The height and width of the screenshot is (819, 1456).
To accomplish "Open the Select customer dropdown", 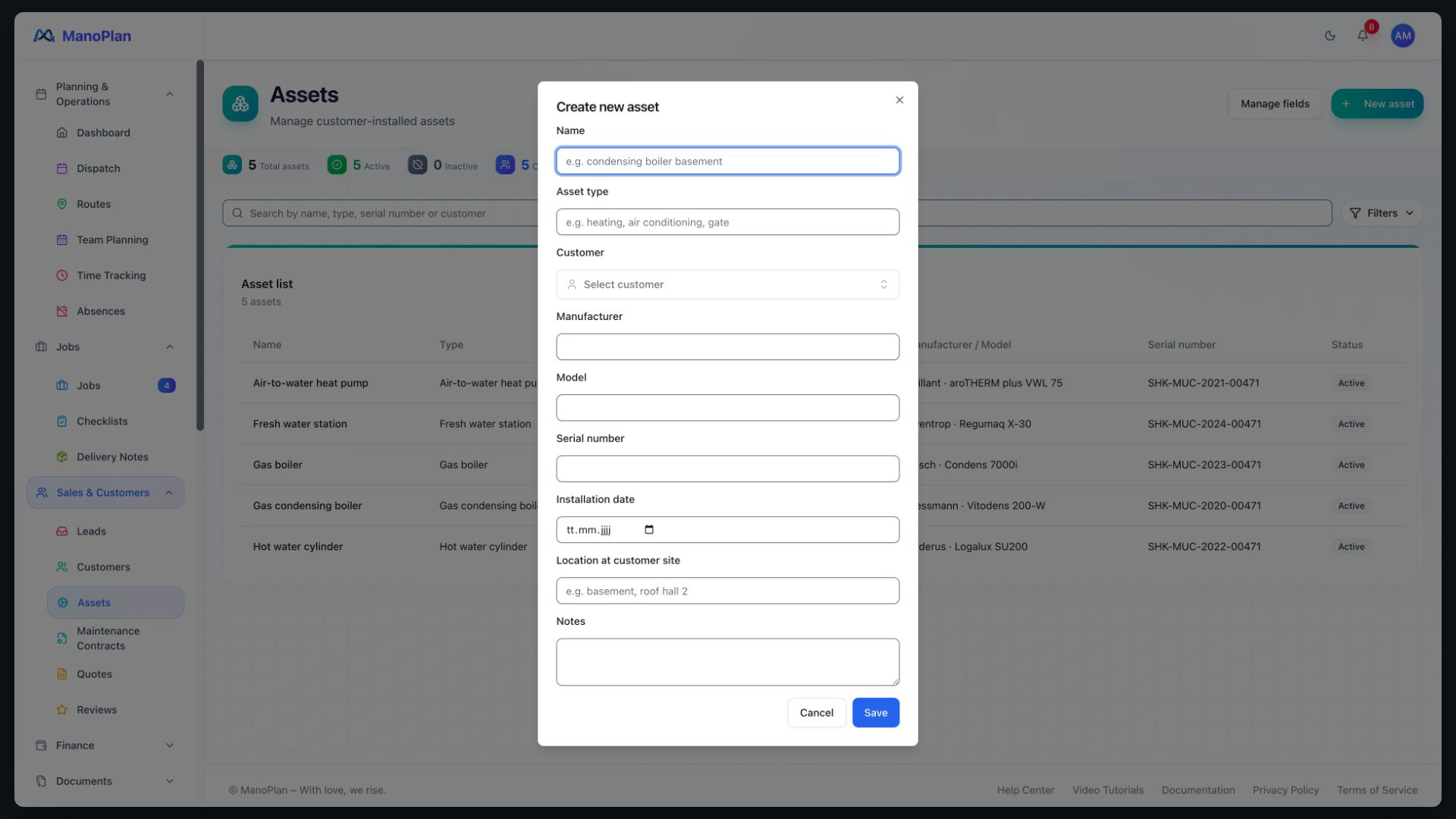I will pyautogui.click(x=727, y=284).
